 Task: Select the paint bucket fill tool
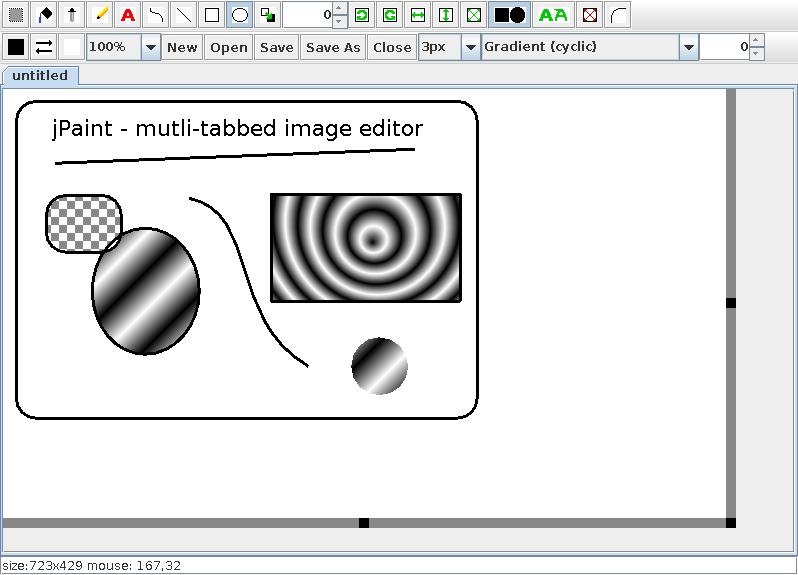click(x=44, y=15)
